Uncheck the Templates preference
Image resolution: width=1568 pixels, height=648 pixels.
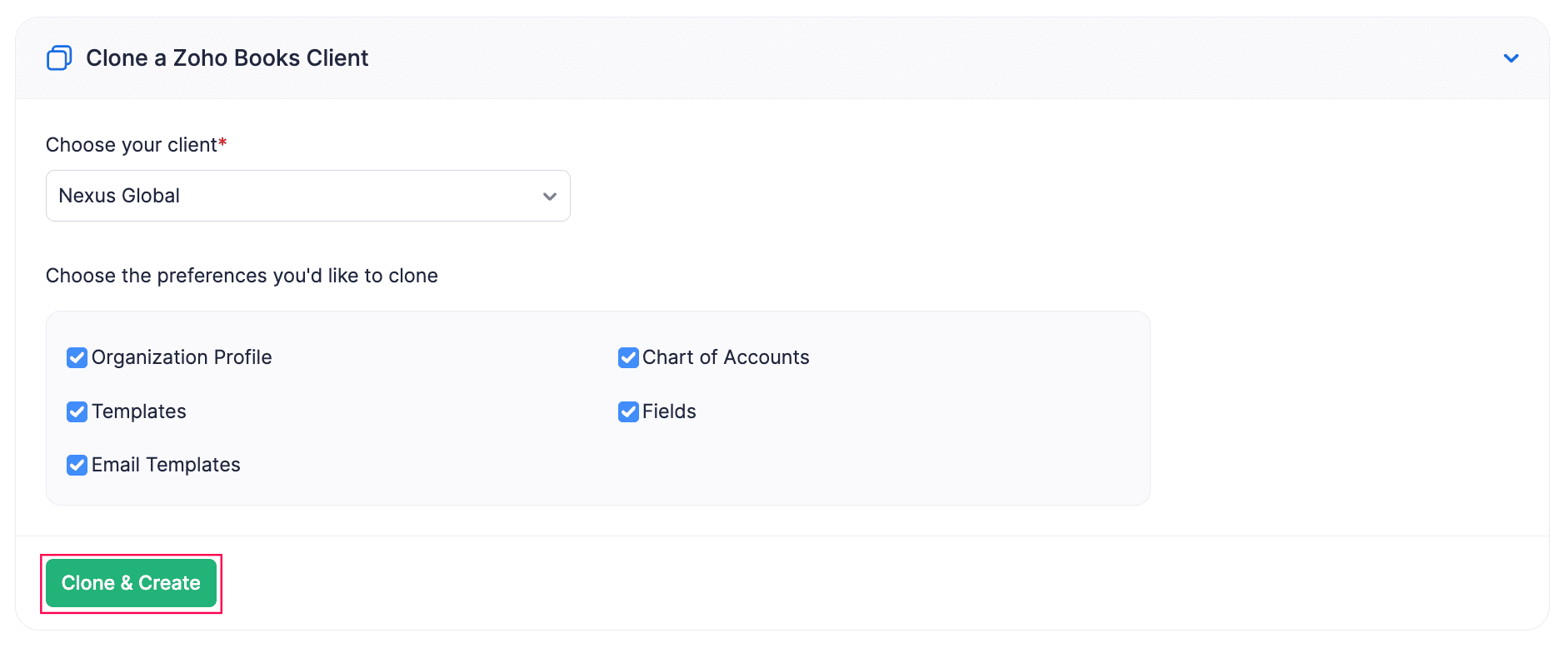(77, 411)
